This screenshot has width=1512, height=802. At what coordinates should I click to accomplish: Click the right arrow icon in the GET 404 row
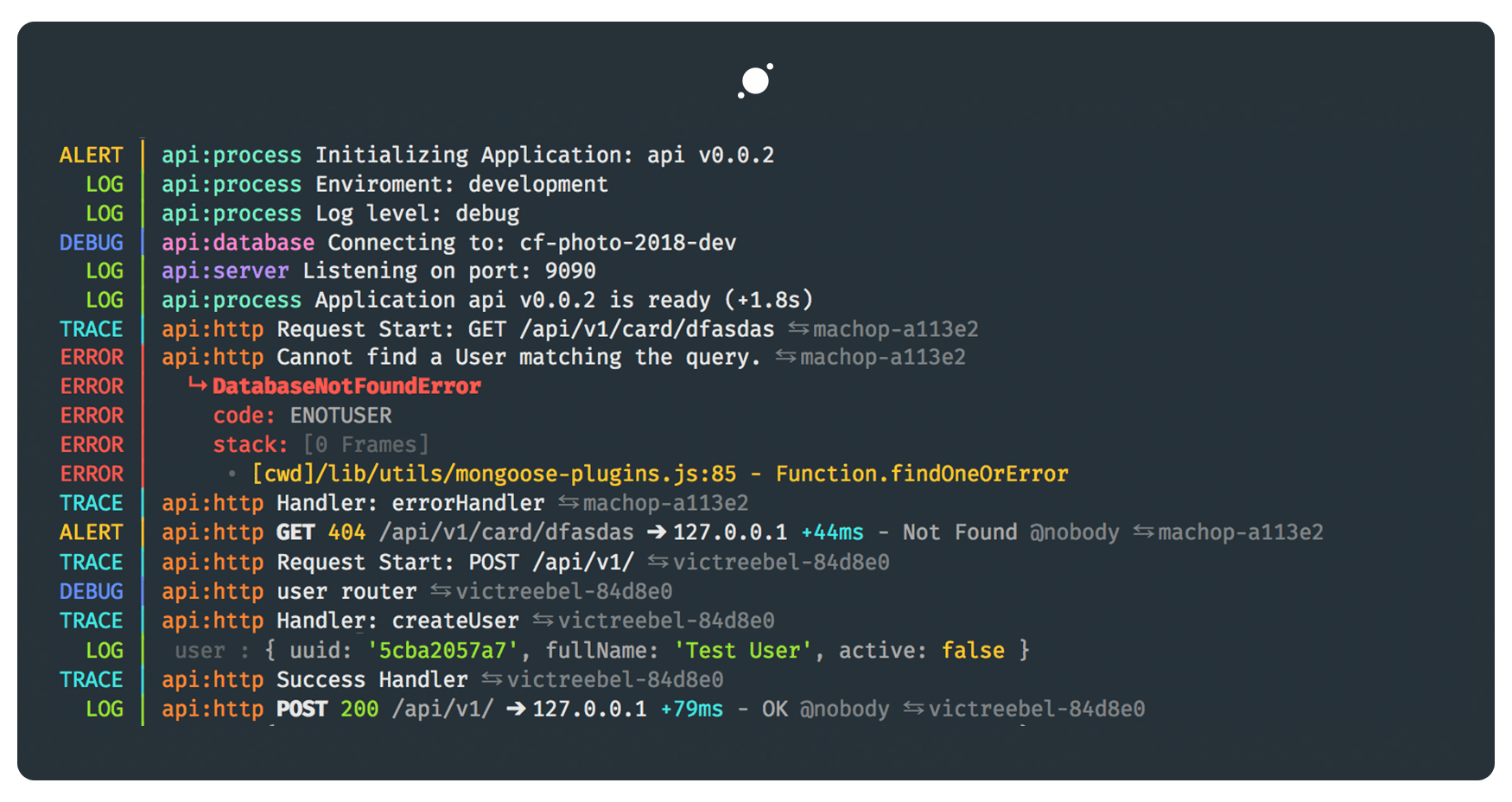pyautogui.click(x=656, y=532)
